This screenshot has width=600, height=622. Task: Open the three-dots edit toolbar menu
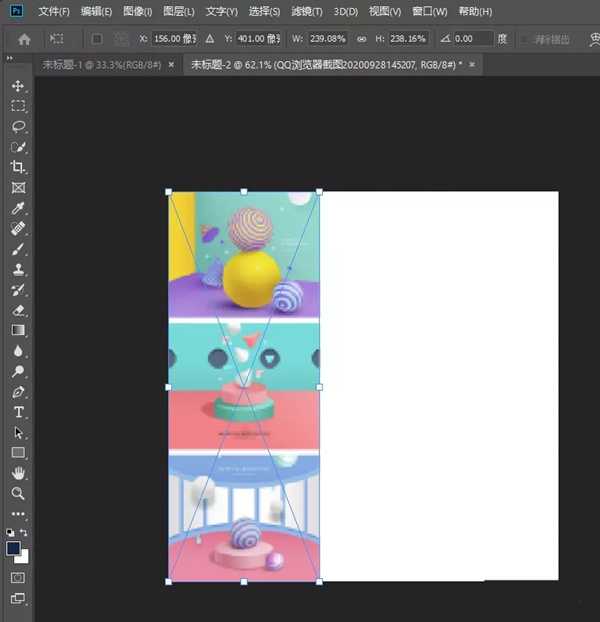[18, 514]
